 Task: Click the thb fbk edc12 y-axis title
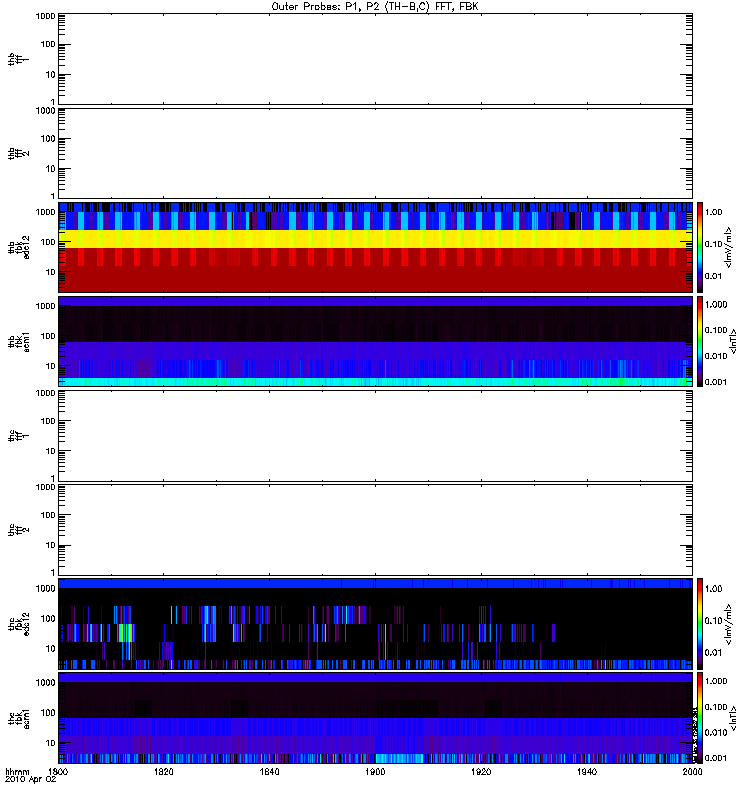coord(19,247)
